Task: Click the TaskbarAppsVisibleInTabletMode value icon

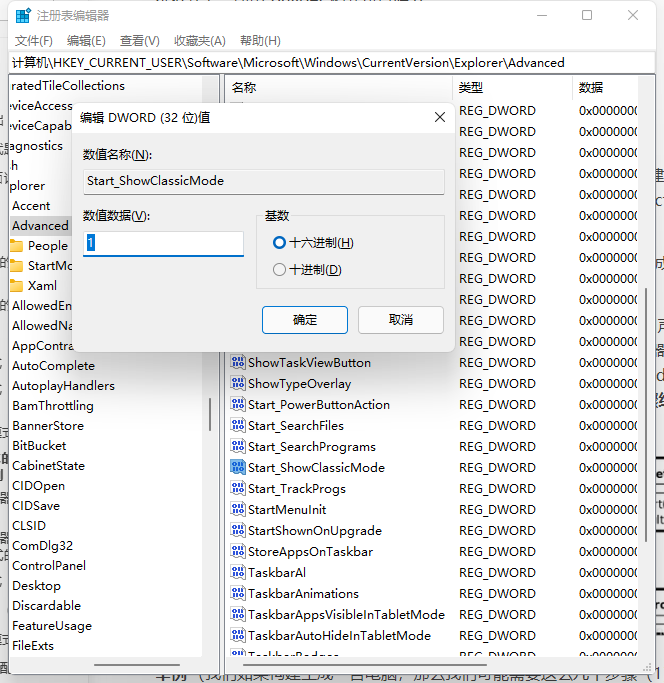Action: (x=238, y=615)
